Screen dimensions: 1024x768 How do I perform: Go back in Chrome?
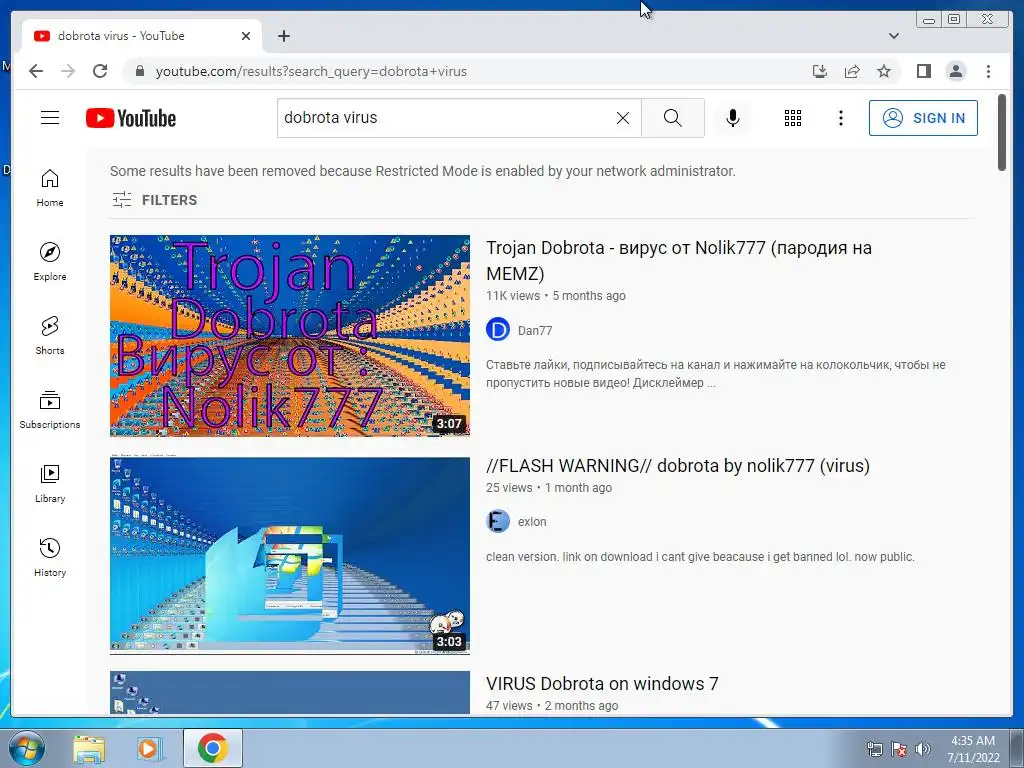pyautogui.click(x=36, y=71)
